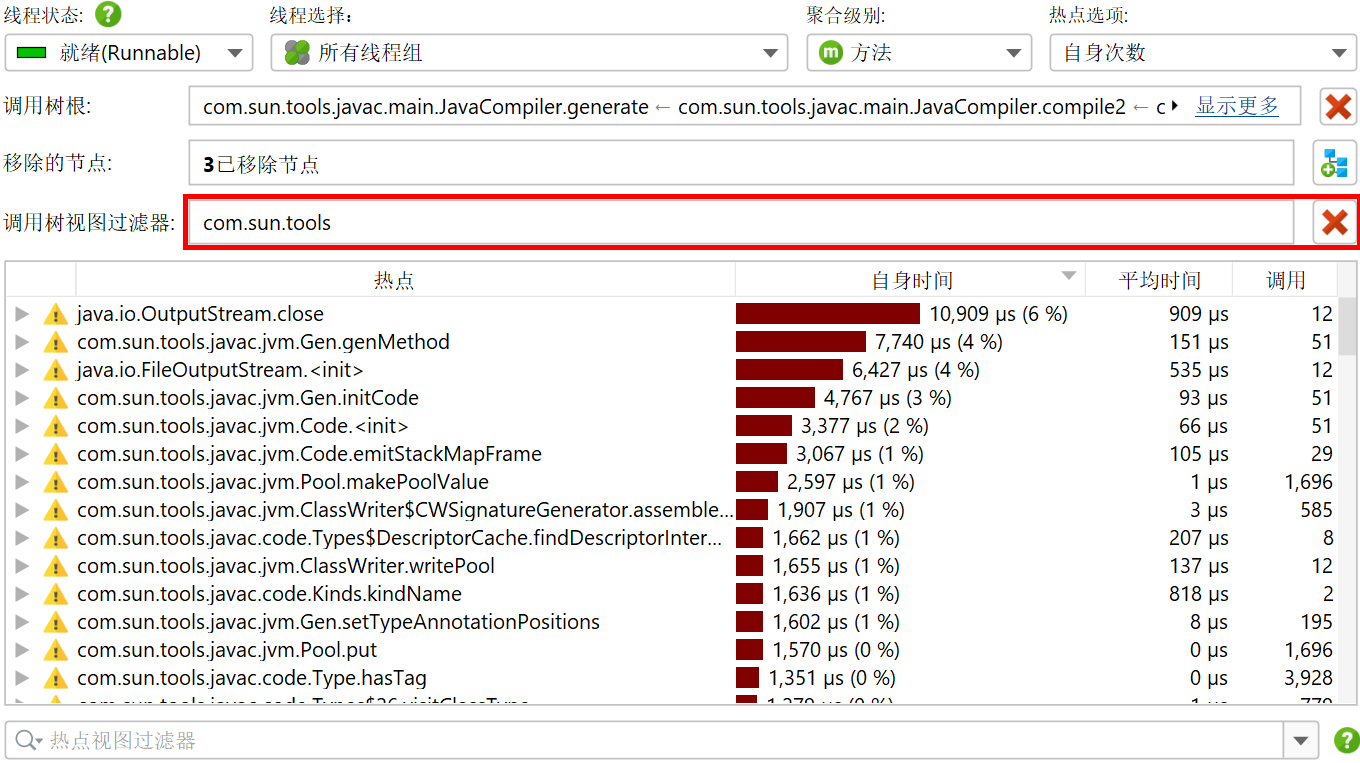This screenshot has height=763, width=1360.
Task: Expand the Pool.put row
Action: (22, 650)
